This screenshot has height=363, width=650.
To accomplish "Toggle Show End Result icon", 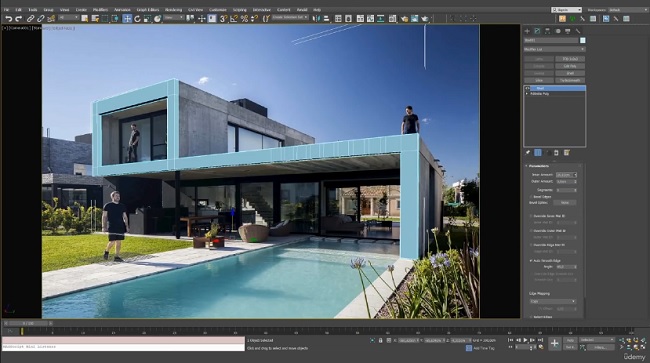I will tap(538, 153).
